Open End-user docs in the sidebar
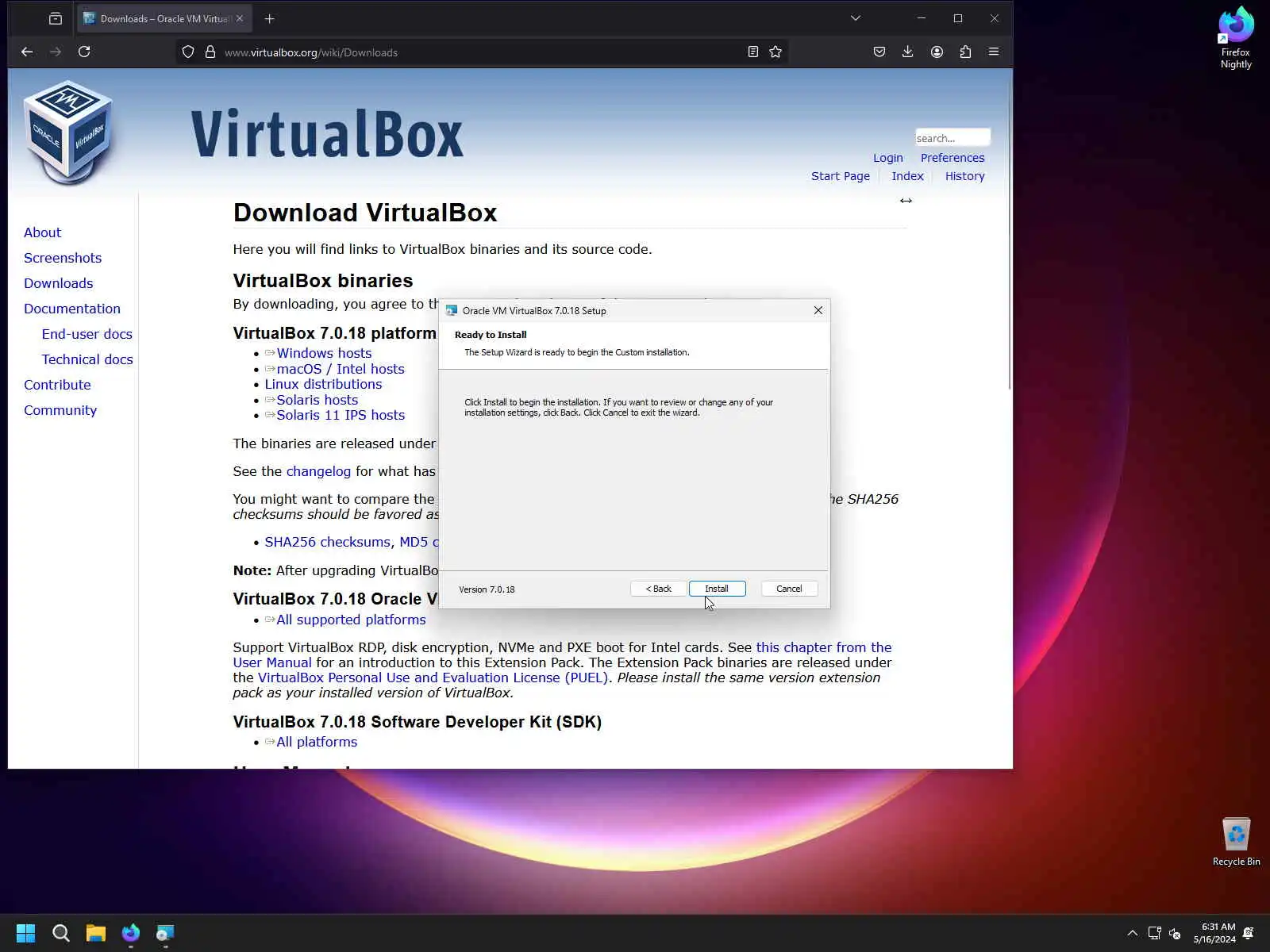The height and width of the screenshot is (952, 1270). [87, 334]
